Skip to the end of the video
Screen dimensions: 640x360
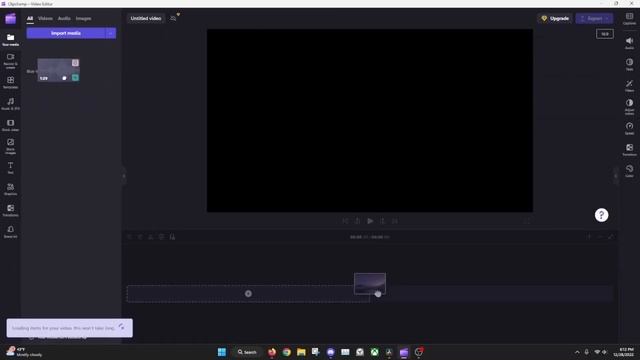point(395,221)
